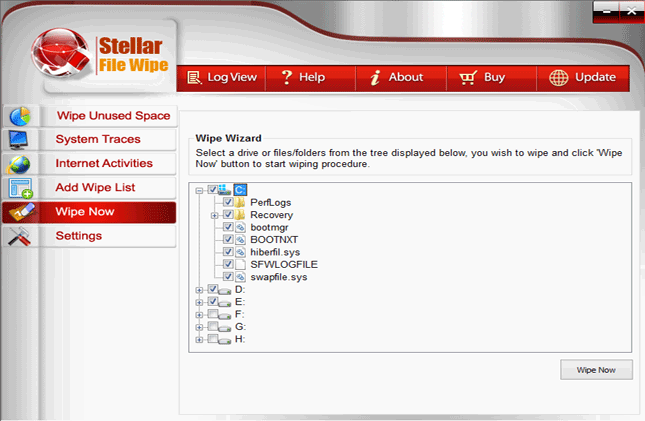645x421 pixels.
Task: Uncheck the Recovery folder checkbox
Action: [228, 214]
